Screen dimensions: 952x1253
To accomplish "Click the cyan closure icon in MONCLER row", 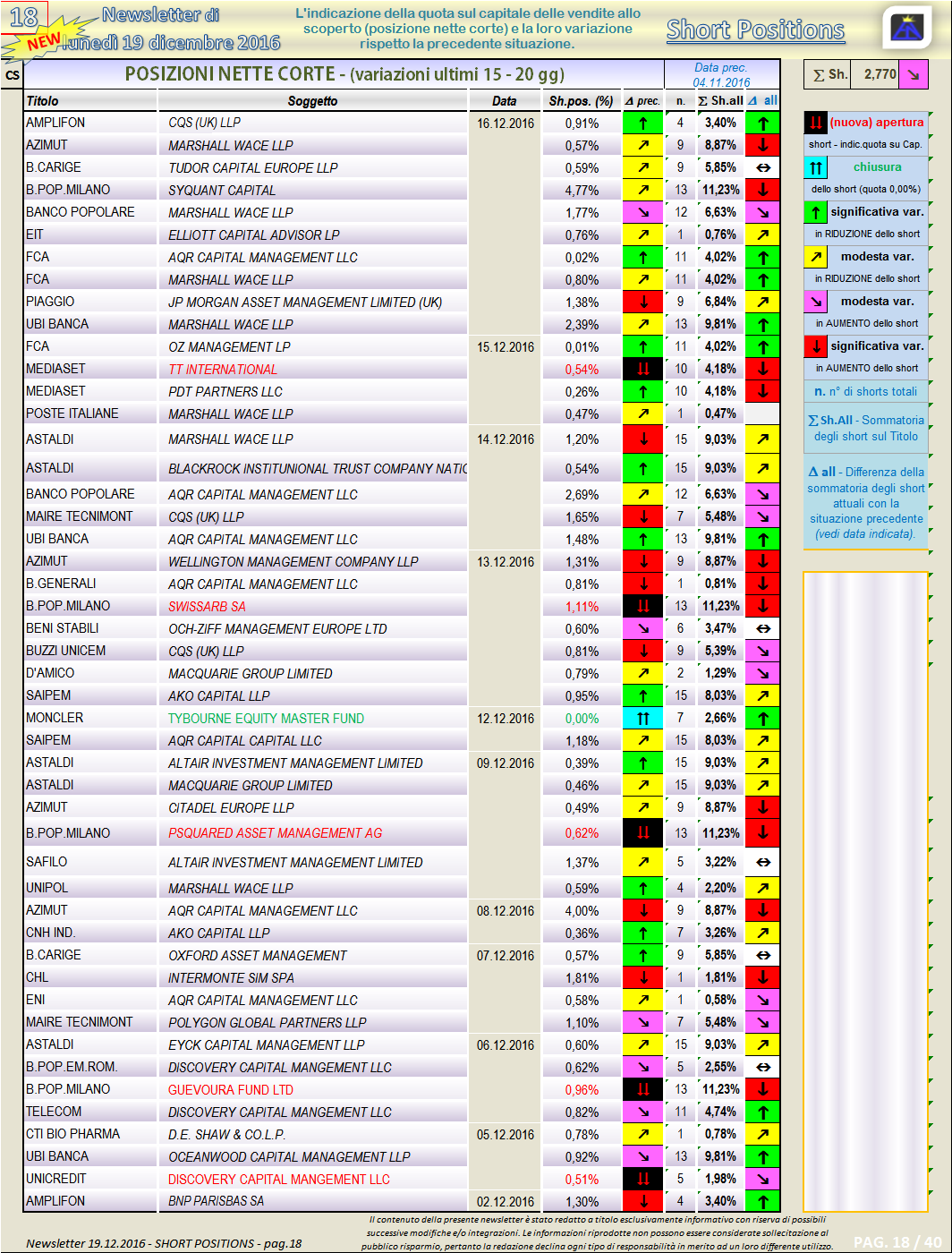I will [x=642, y=718].
